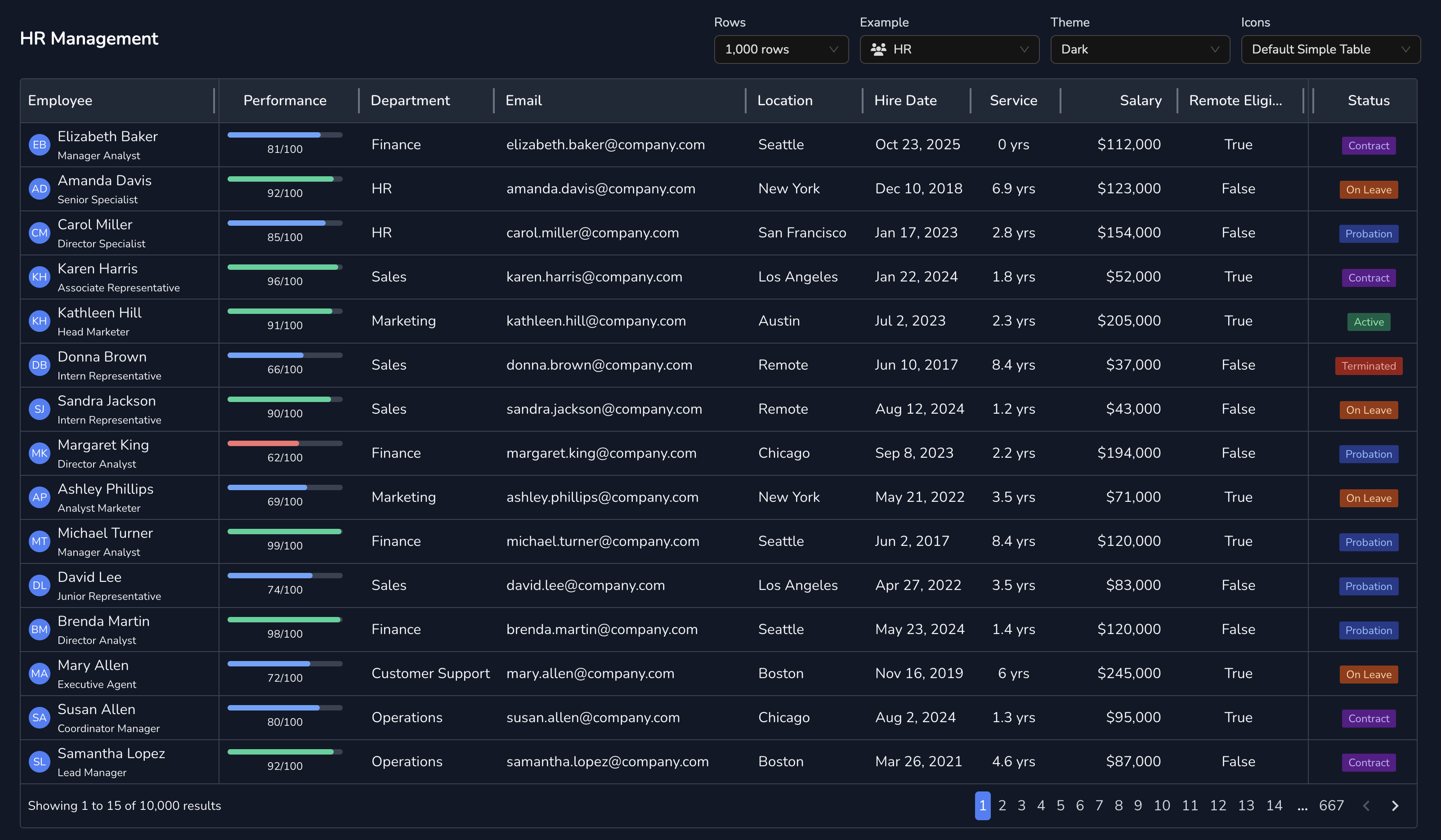Viewport: 1441px width, 840px height.
Task: Click the HR Management title
Action: [89, 38]
